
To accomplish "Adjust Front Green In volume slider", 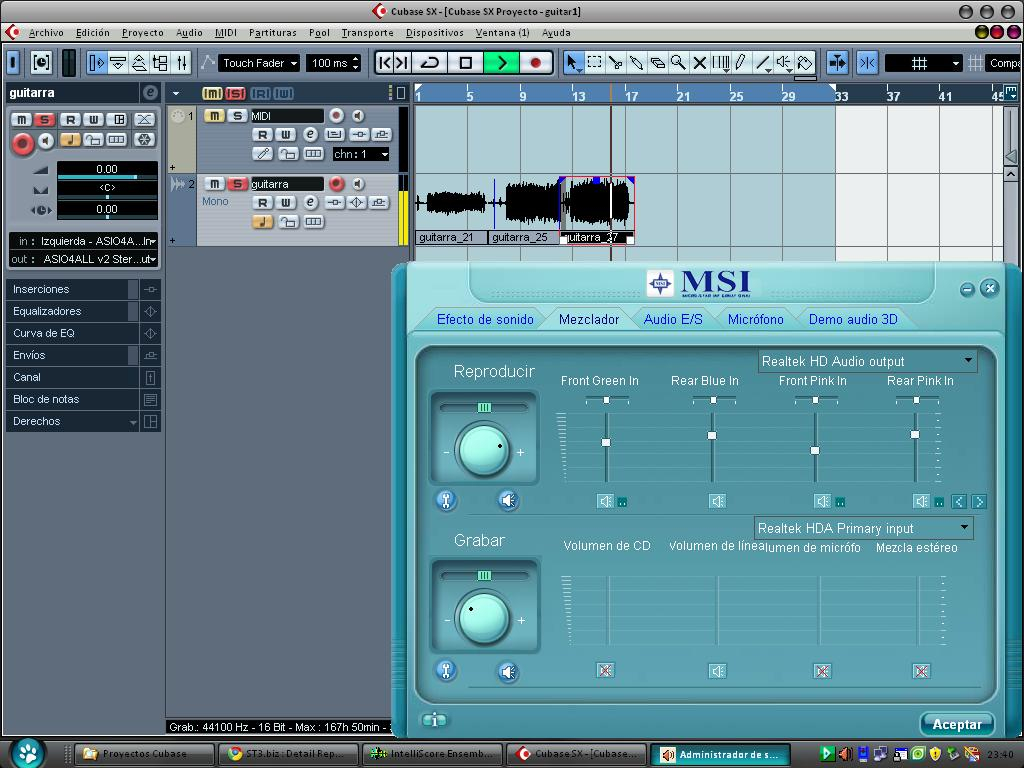I will coord(606,443).
